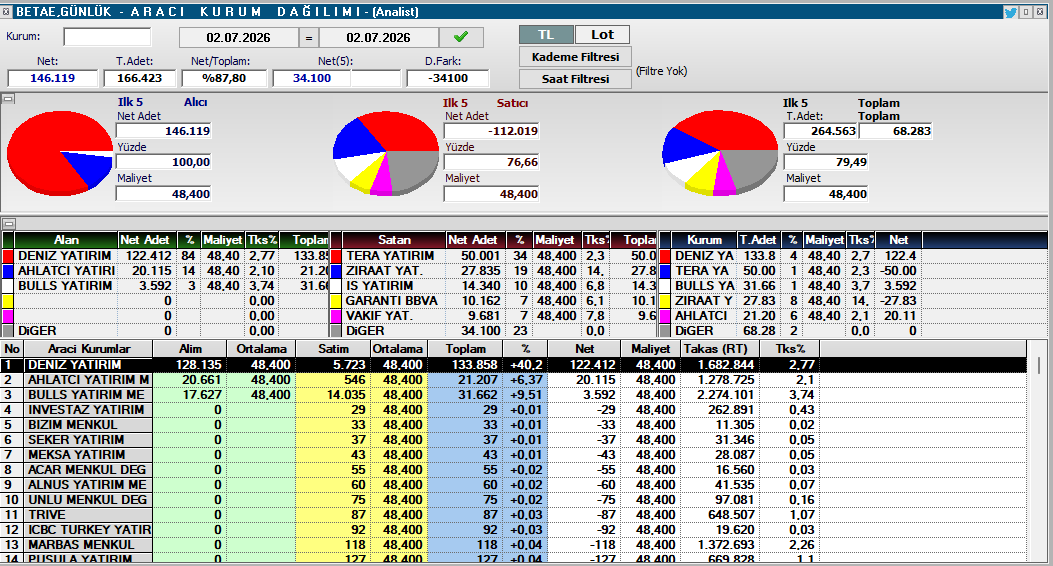1053x566 pixels.
Task: Sort main table by Tks% column
Action: coord(790,348)
